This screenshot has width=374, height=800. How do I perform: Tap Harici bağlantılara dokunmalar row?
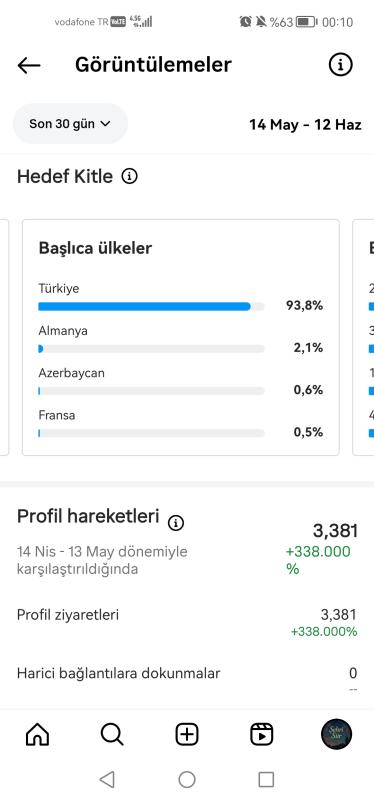click(x=187, y=677)
